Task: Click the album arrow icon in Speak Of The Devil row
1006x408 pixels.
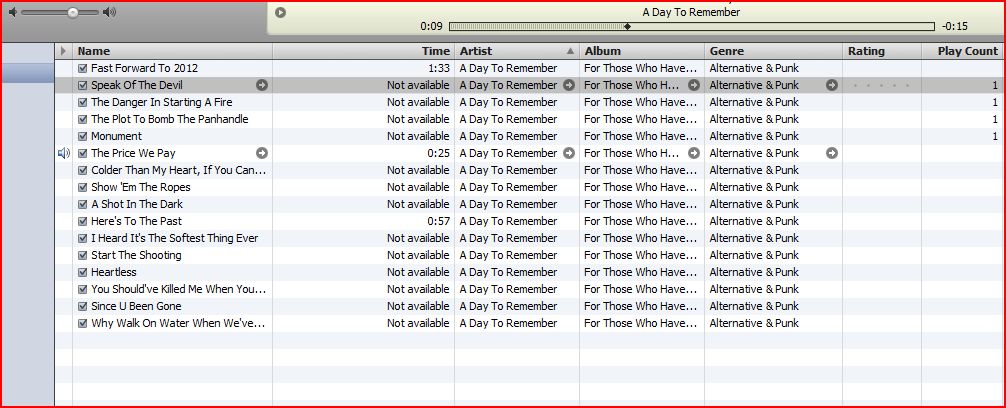Action: pos(694,85)
